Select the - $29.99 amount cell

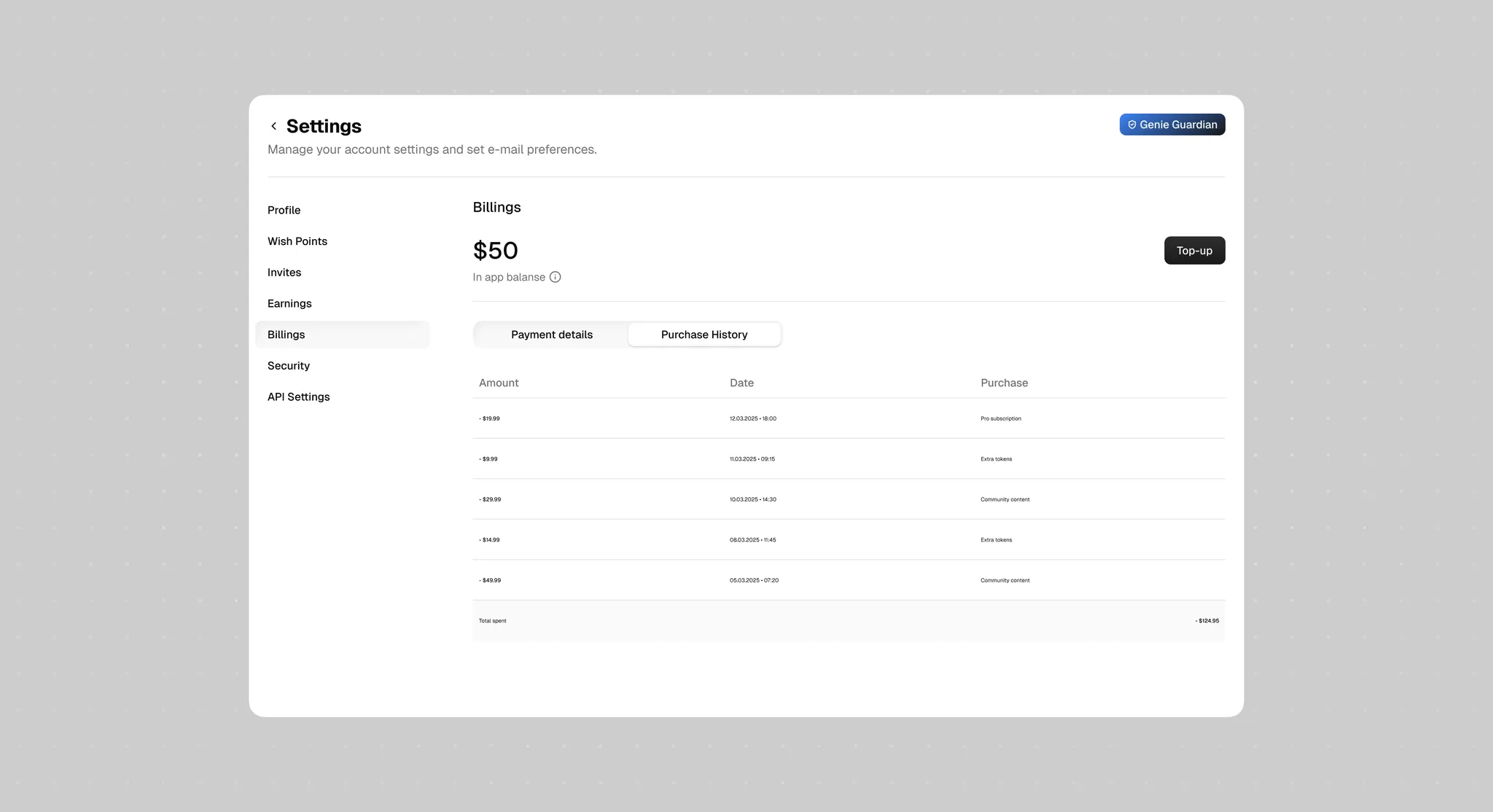[490, 499]
